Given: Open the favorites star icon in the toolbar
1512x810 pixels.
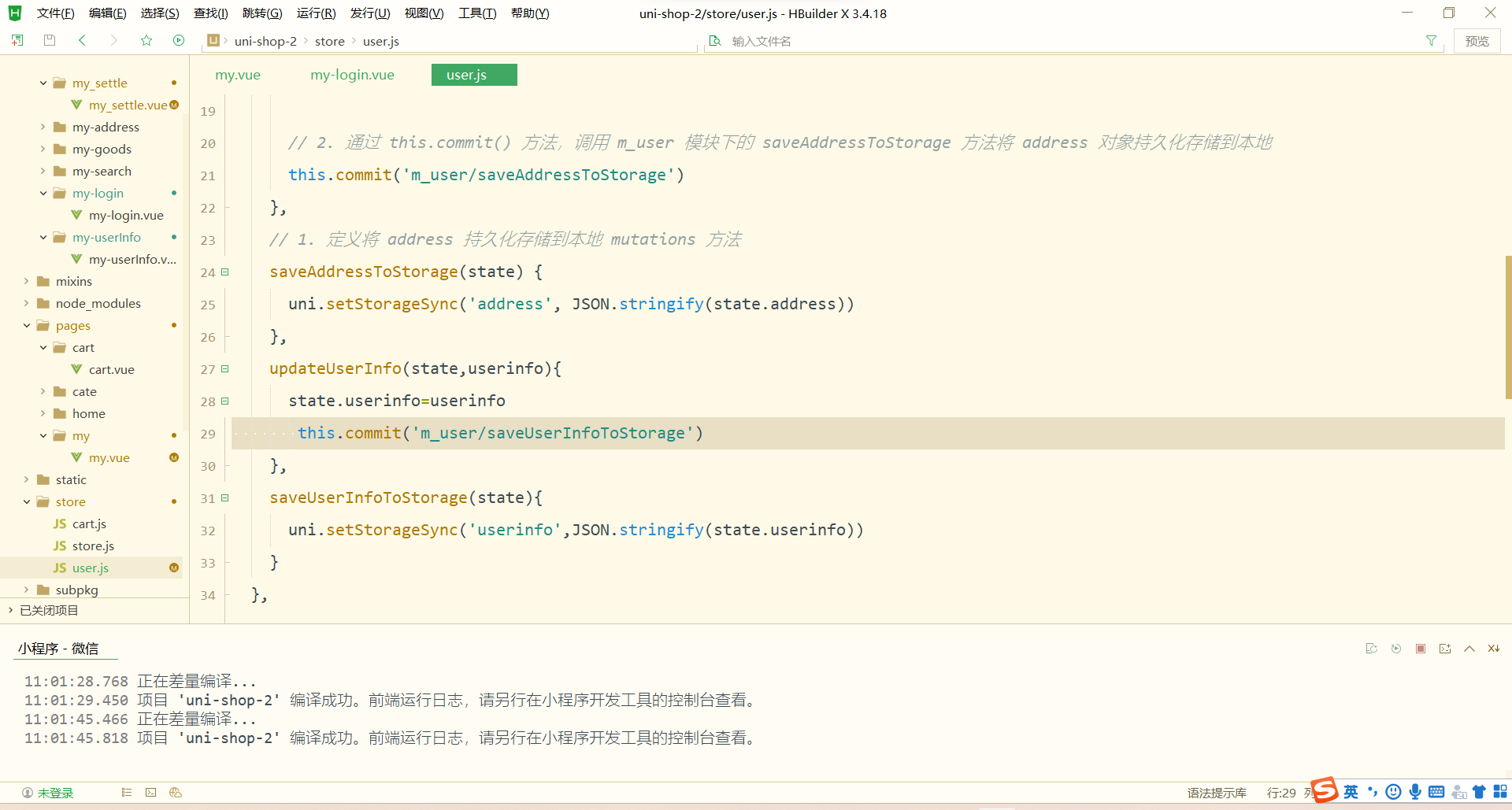Looking at the screenshot, I should (146, 40).
